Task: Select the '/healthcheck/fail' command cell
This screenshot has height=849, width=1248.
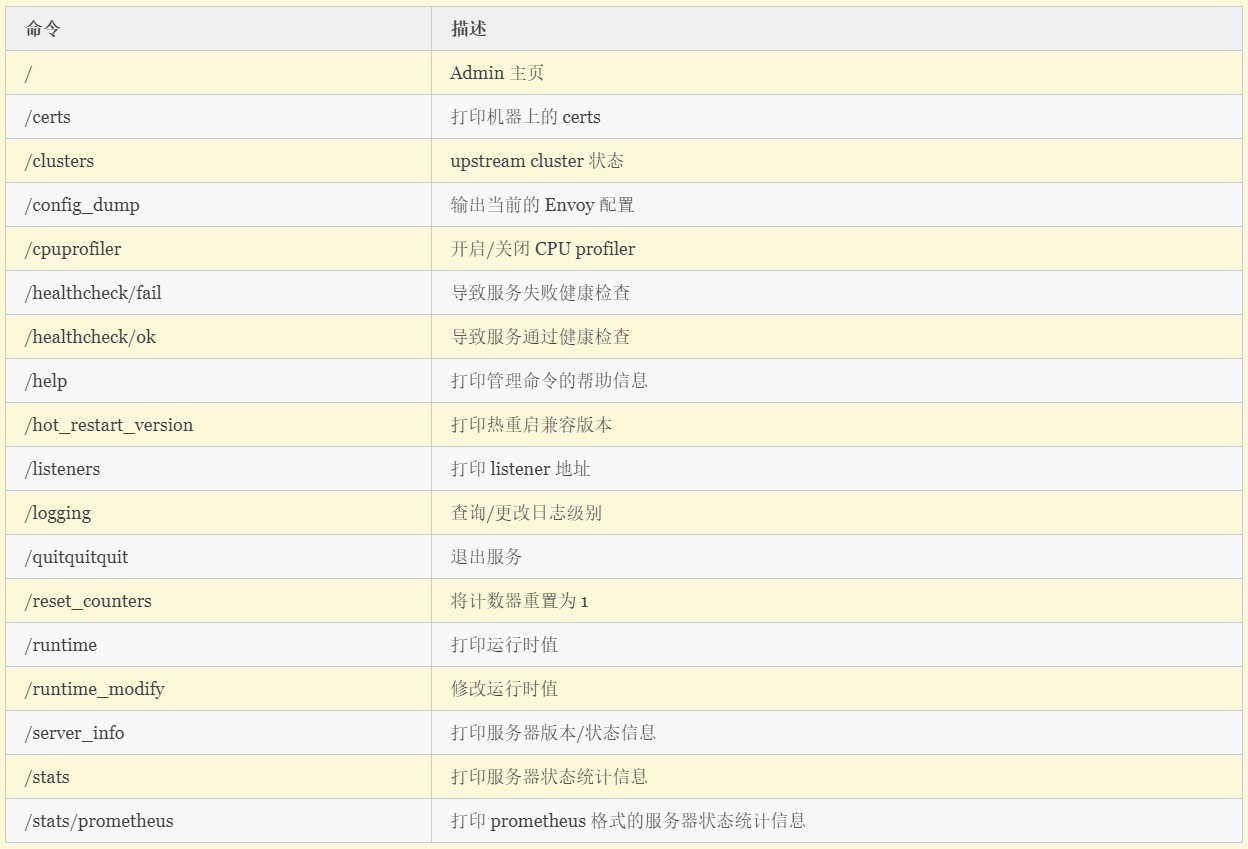Action: click(x=218, y=293)
